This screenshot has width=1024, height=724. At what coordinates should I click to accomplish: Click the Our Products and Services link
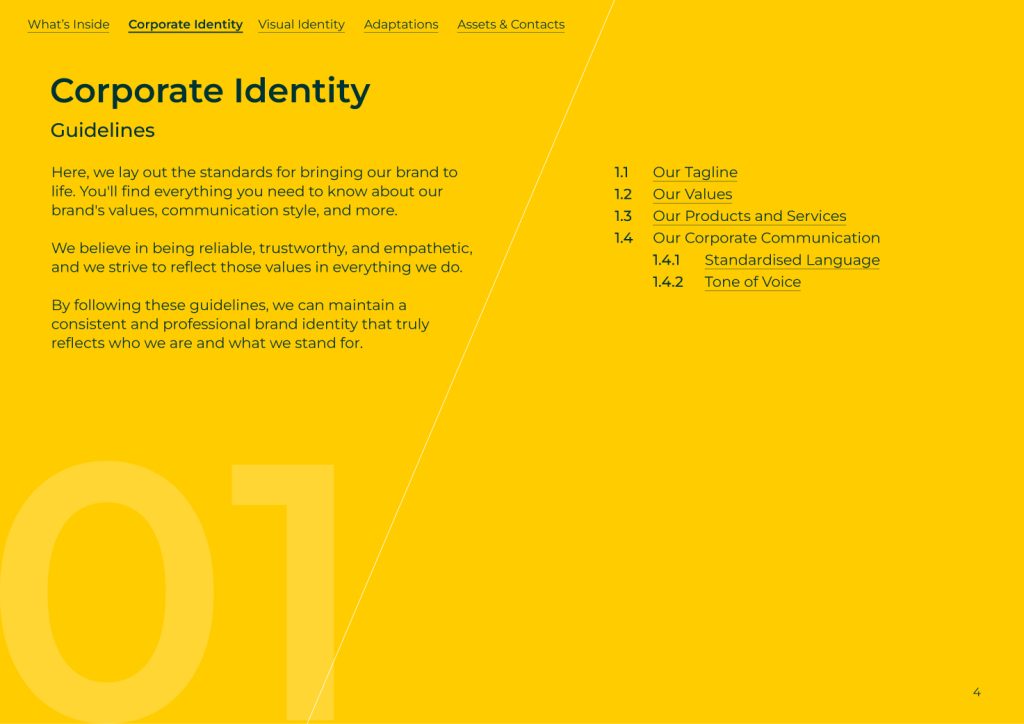(749, 217)
